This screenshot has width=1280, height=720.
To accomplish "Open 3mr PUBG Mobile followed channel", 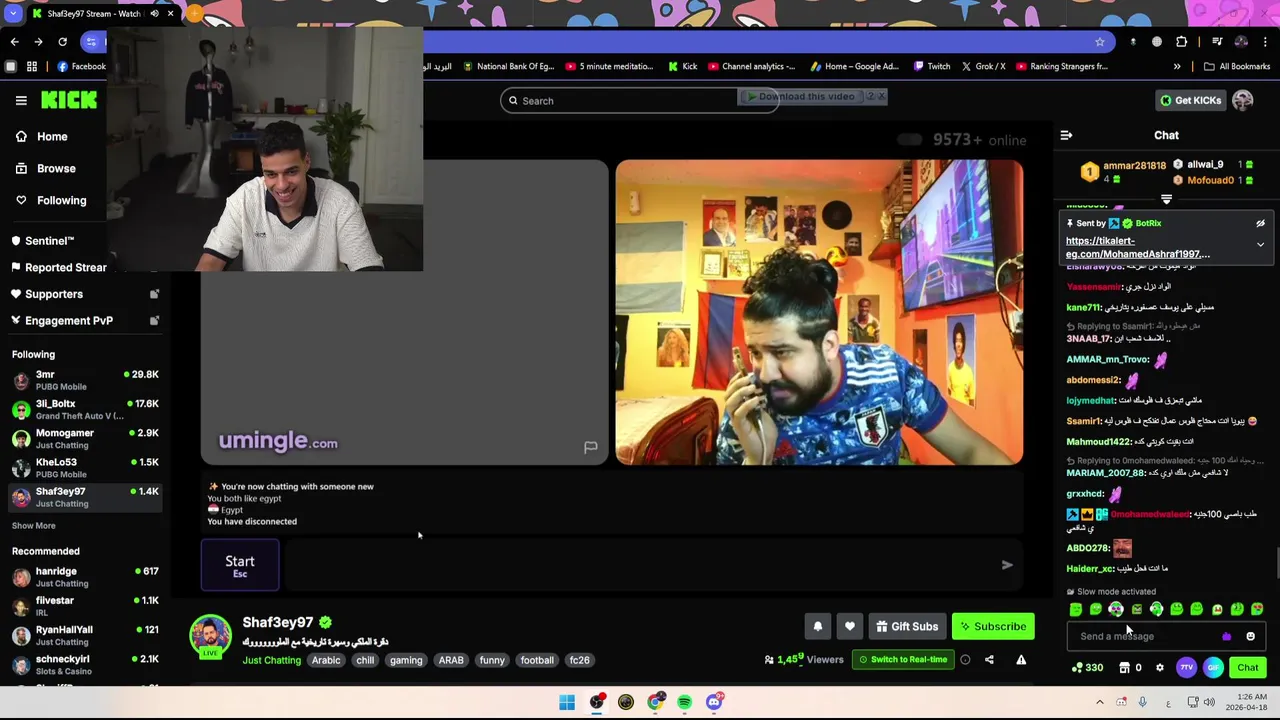I will tap(85, 380).
